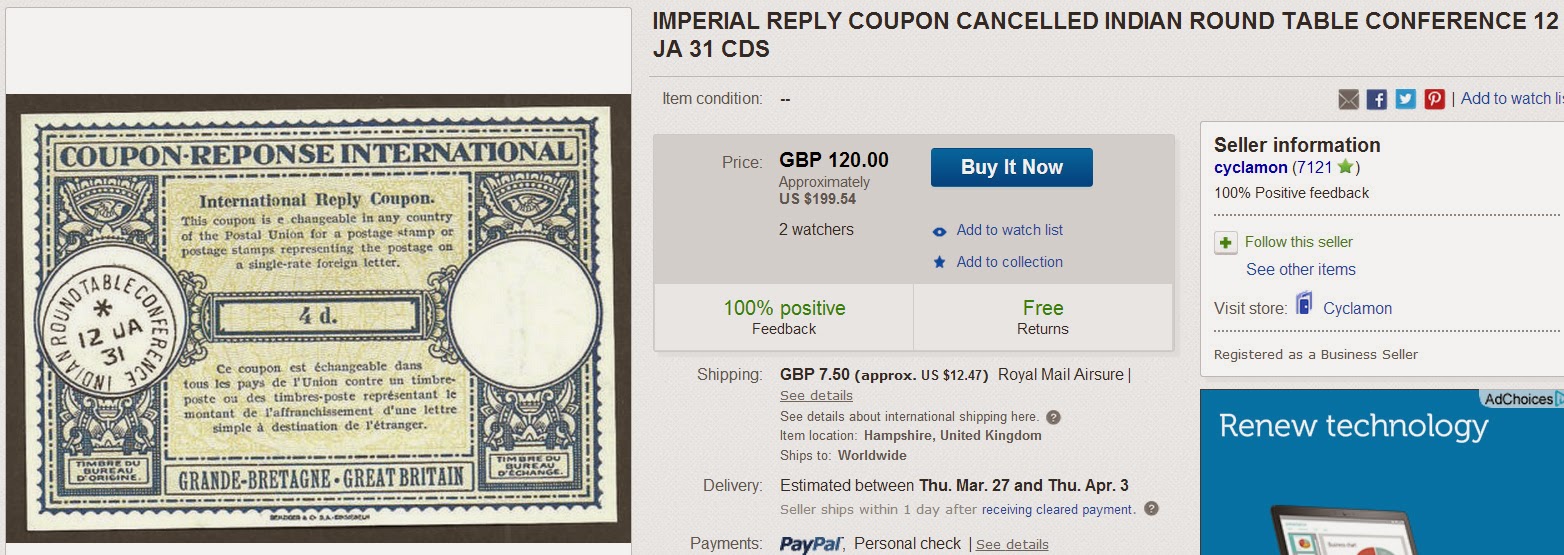Screen dimensions: 1564x555
Task: Open seller profile cyclamon
Action: 1250,168
